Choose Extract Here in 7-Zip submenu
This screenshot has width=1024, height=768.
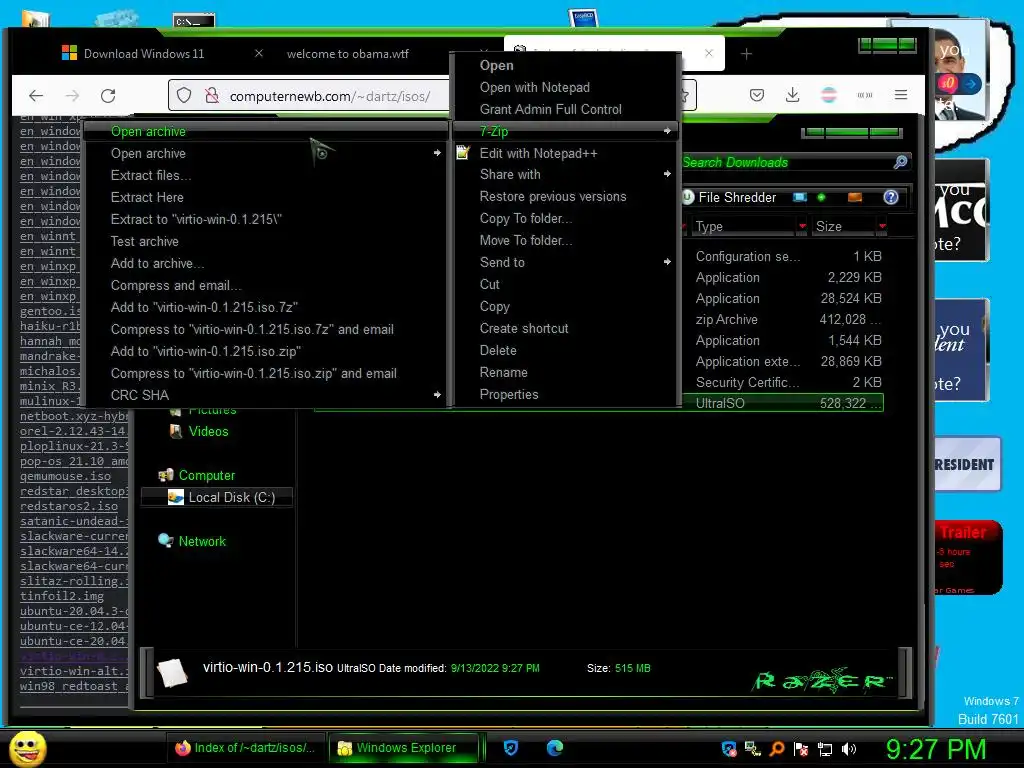[x=268, y=197]
